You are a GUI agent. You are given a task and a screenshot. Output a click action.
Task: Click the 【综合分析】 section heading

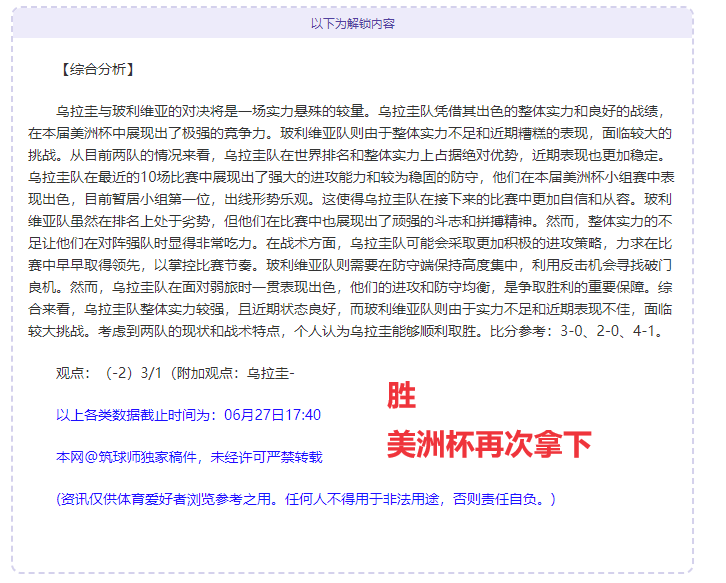coord(96,70)
